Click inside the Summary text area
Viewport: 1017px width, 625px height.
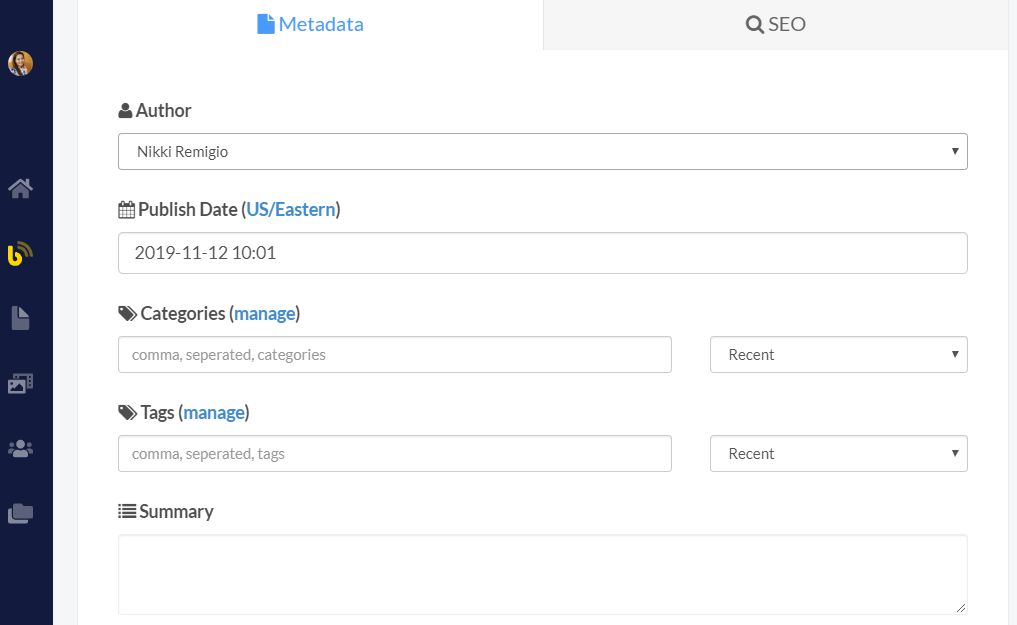542,574
